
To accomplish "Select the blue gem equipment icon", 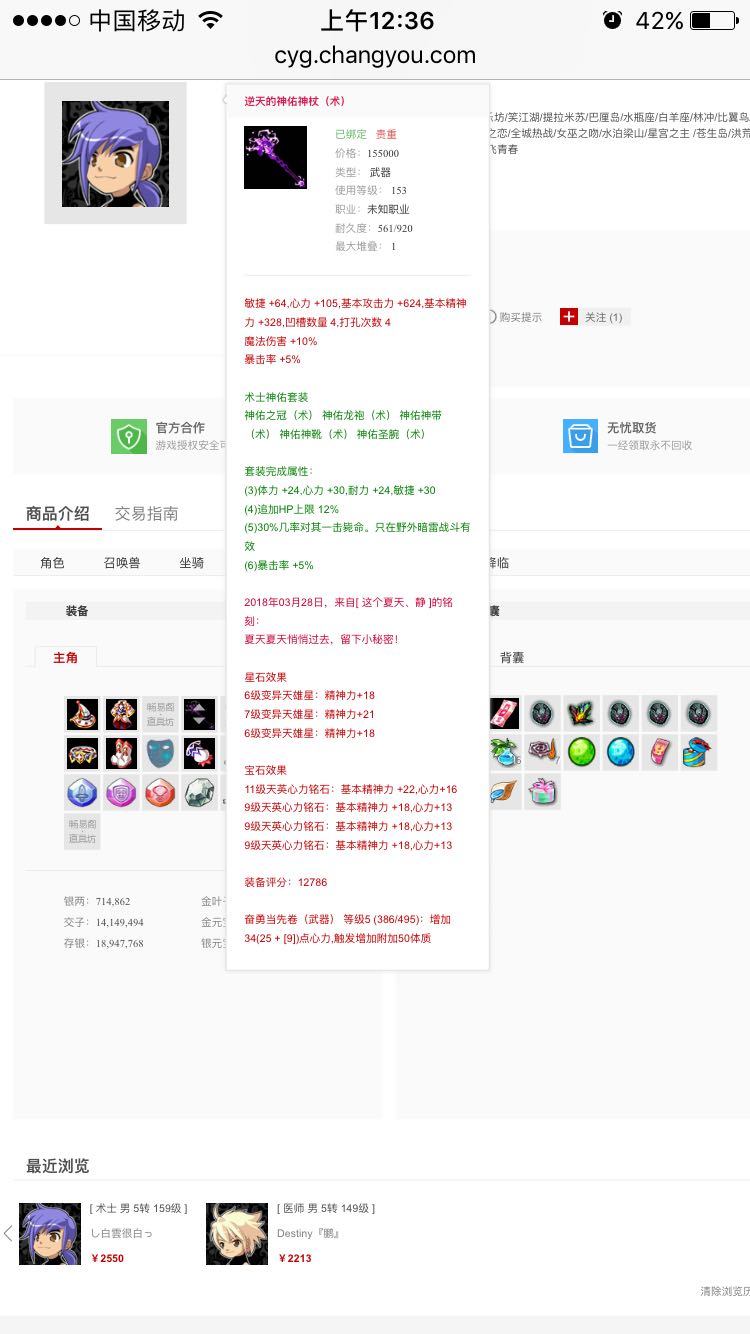I will pos(82,792).
